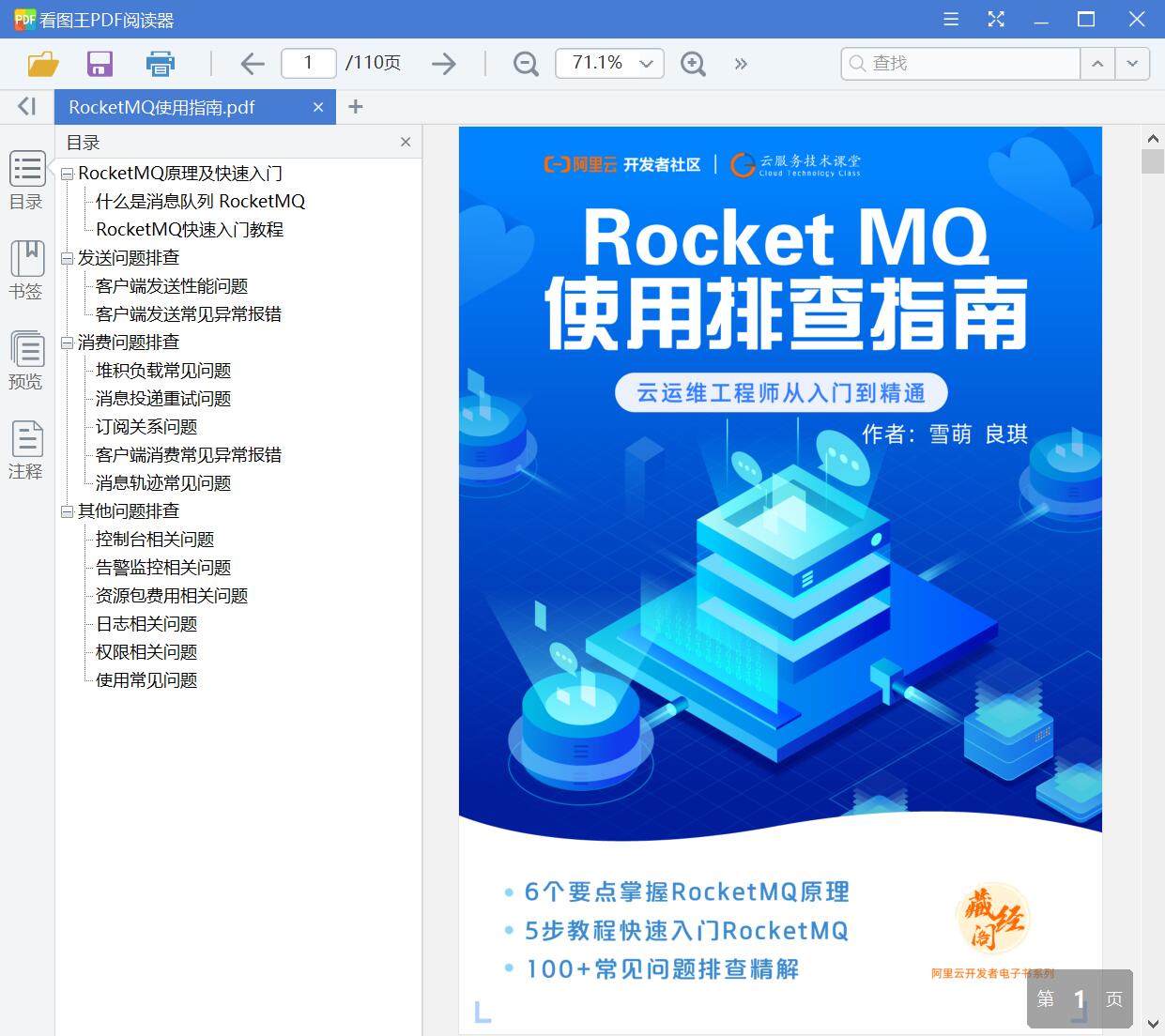Image resolution: width=1165 pixels, height=1036 pixels.
Task: Click the vertical scrollbar up arrow
Action: (1153, 139)
